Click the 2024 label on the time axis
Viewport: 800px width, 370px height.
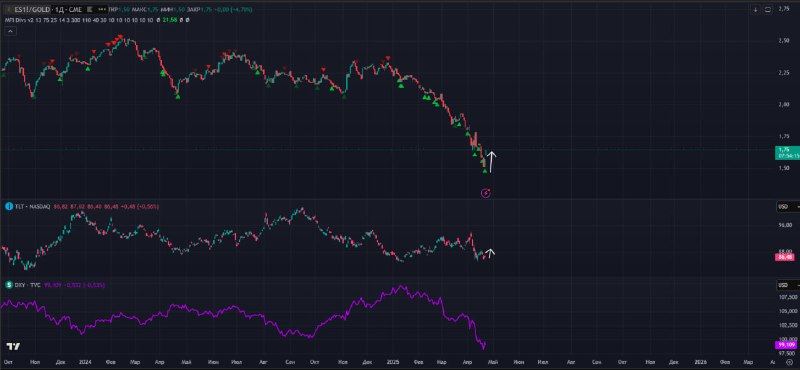(85, 361)
